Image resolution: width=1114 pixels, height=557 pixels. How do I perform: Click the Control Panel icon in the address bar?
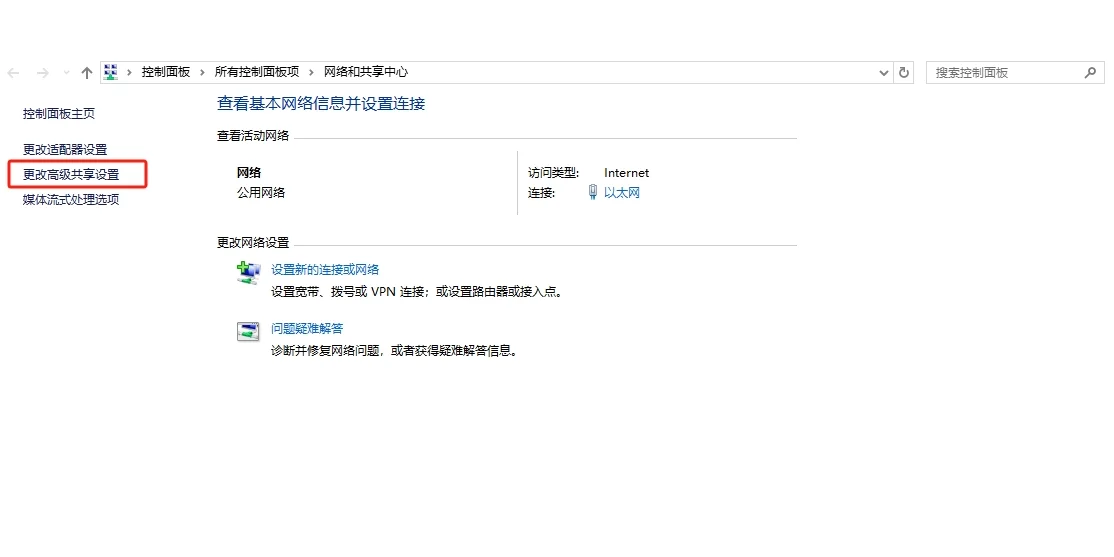(x=111, y=72)
